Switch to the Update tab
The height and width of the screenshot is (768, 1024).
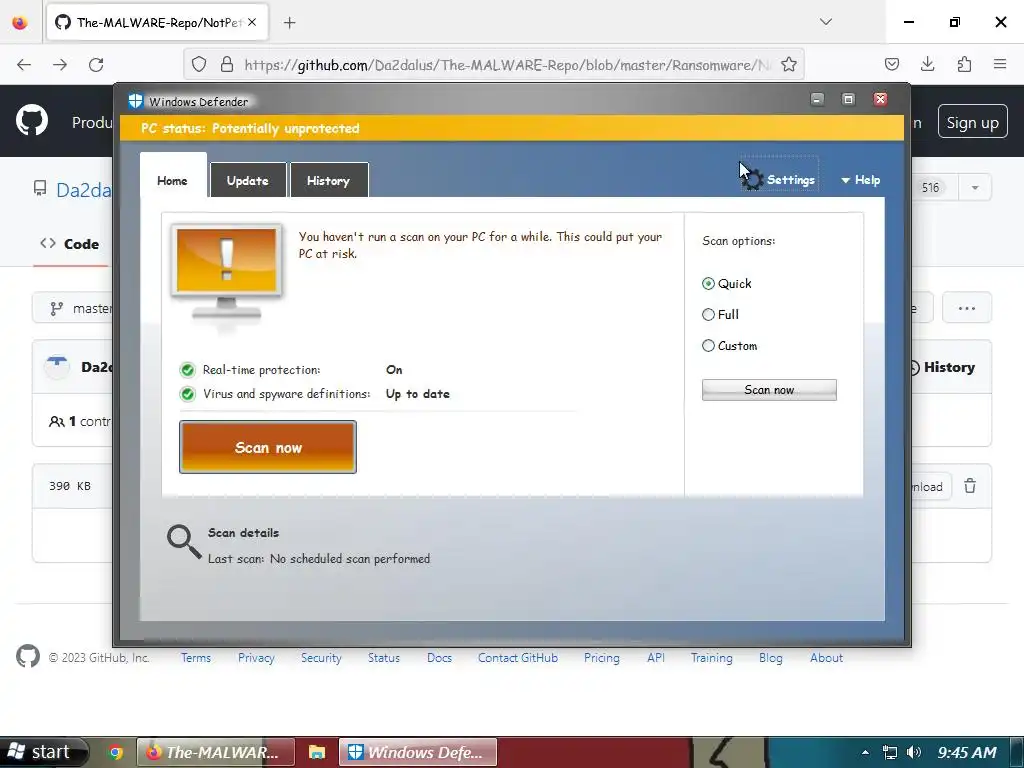(x=248, y=181)
